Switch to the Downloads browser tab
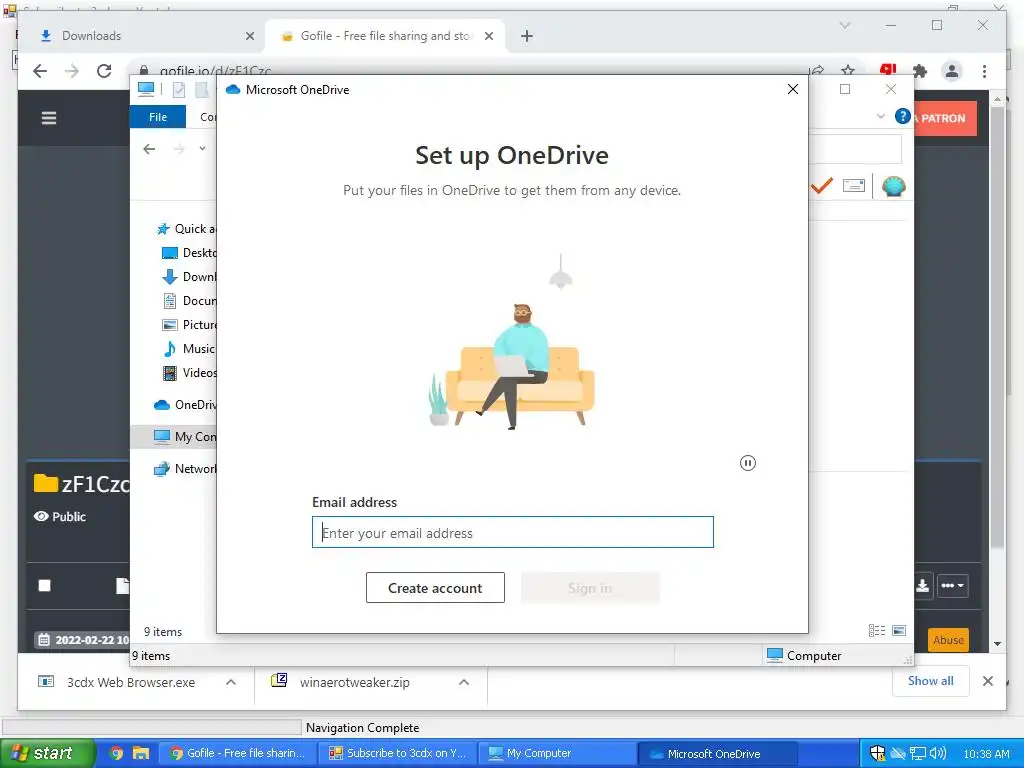 tap(141, 36)
